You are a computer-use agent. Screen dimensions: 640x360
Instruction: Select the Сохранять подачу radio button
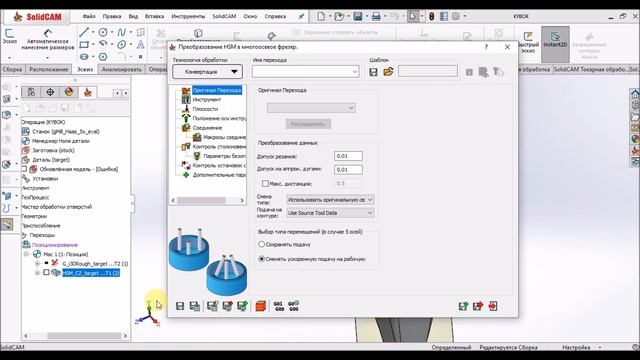point(262,244)
